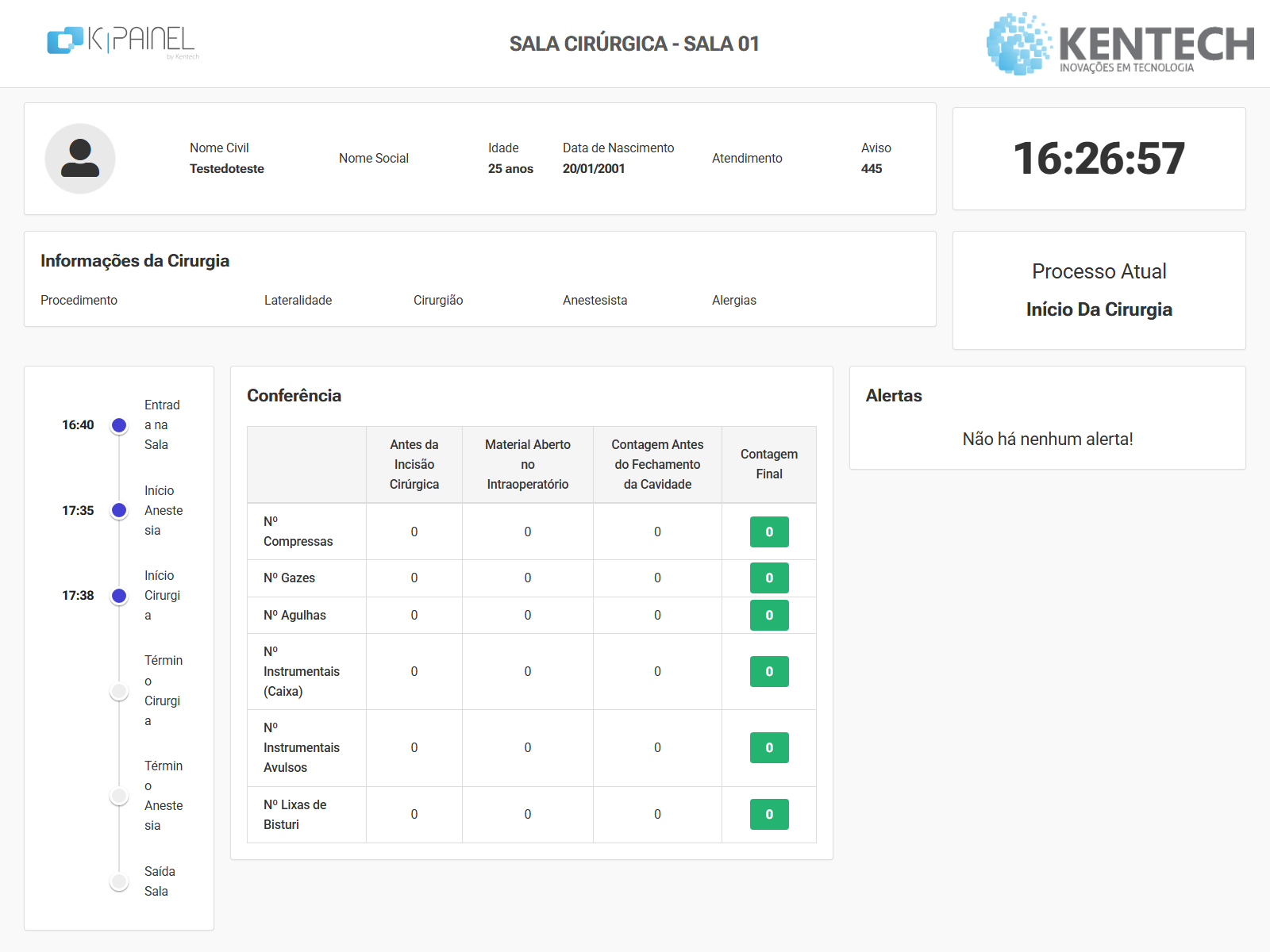Viewport: 1270px width, 952px height.
Task: Click Contagem Final button for Gazes
Action: click(x=769, y=578)
